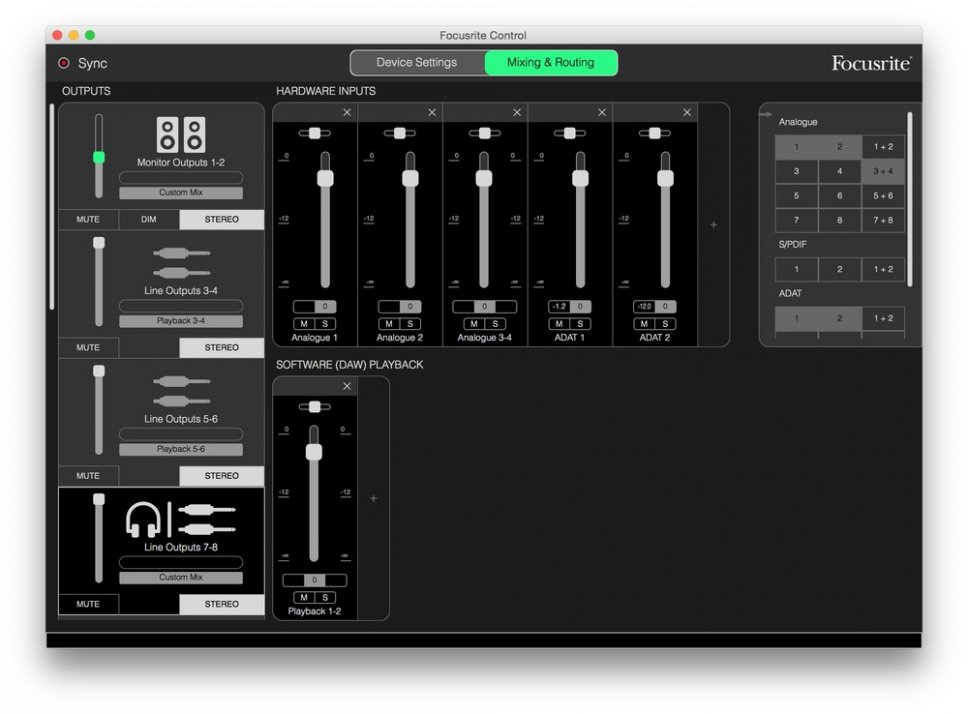Open the Playback 5-6 source dropdown
The height and width of the screenshot is (714, 968).
181,449
